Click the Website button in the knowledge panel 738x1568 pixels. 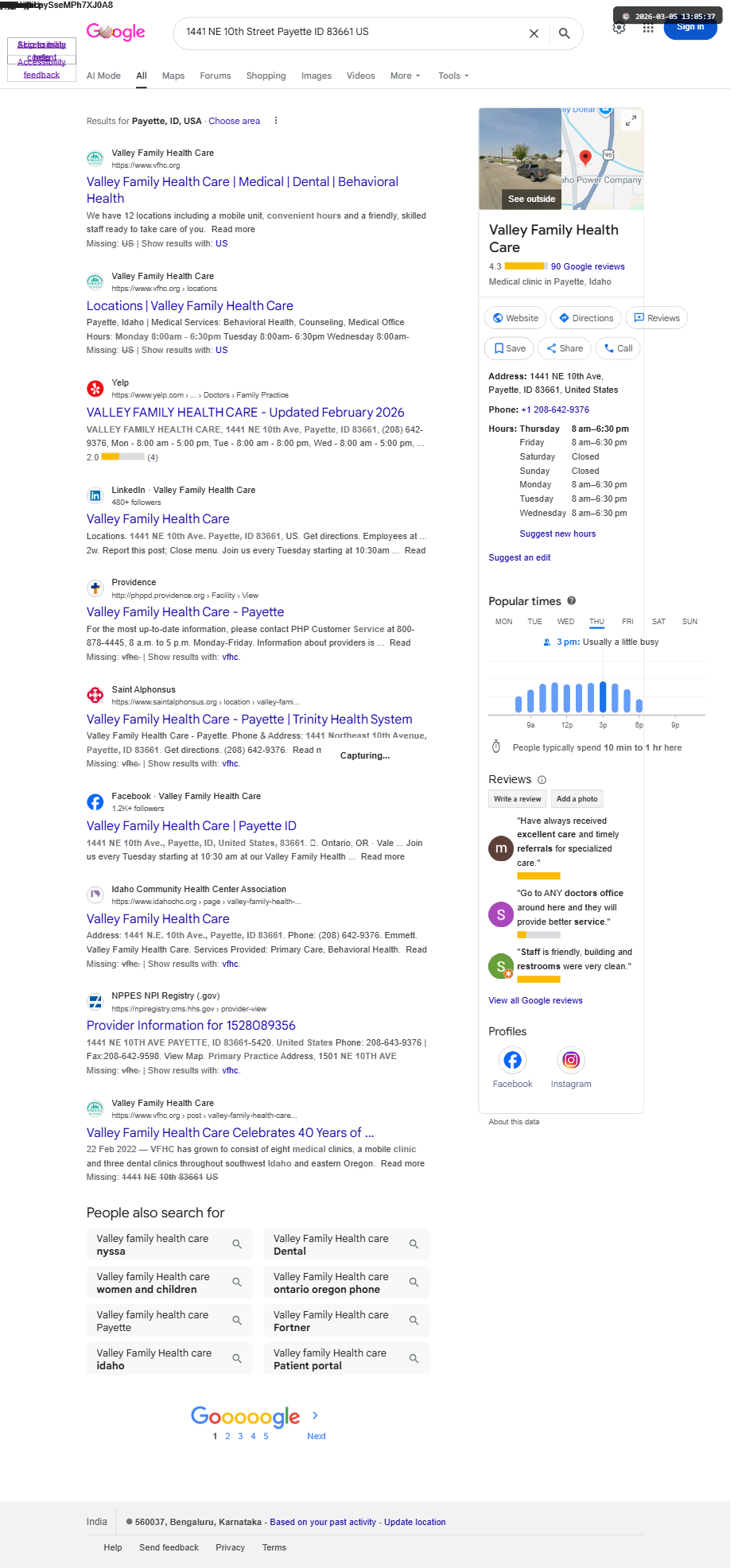(x=515, y=318)
